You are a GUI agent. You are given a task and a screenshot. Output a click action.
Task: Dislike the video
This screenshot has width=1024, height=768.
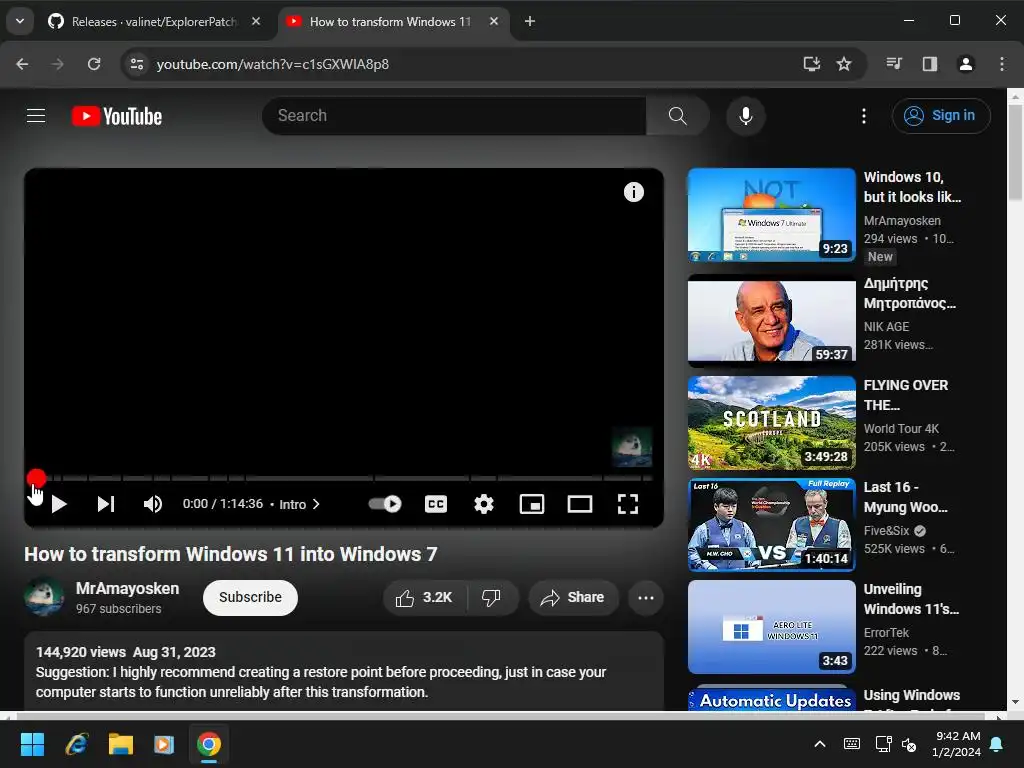point(492,598)
